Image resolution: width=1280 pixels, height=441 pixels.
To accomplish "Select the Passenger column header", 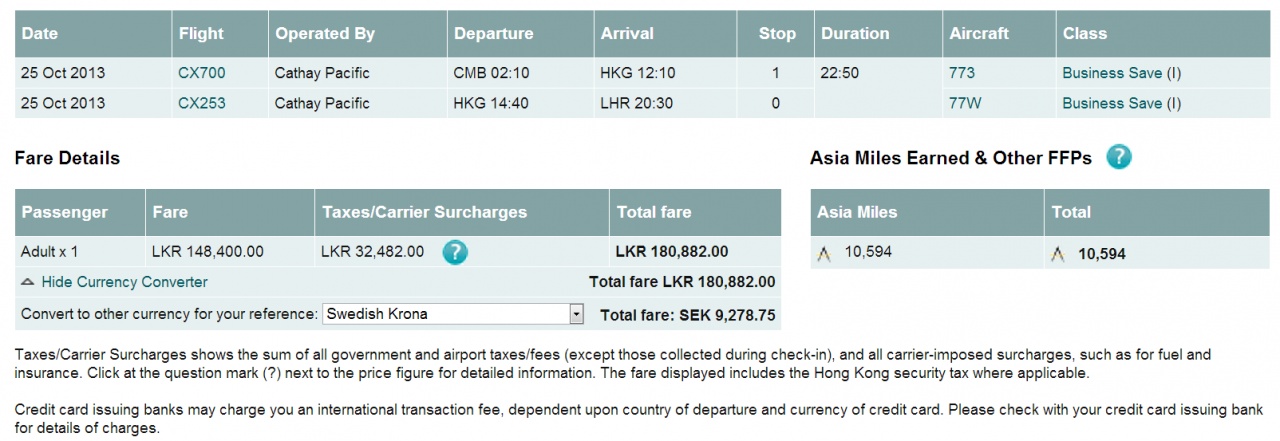I will click(x=65, y=212).
